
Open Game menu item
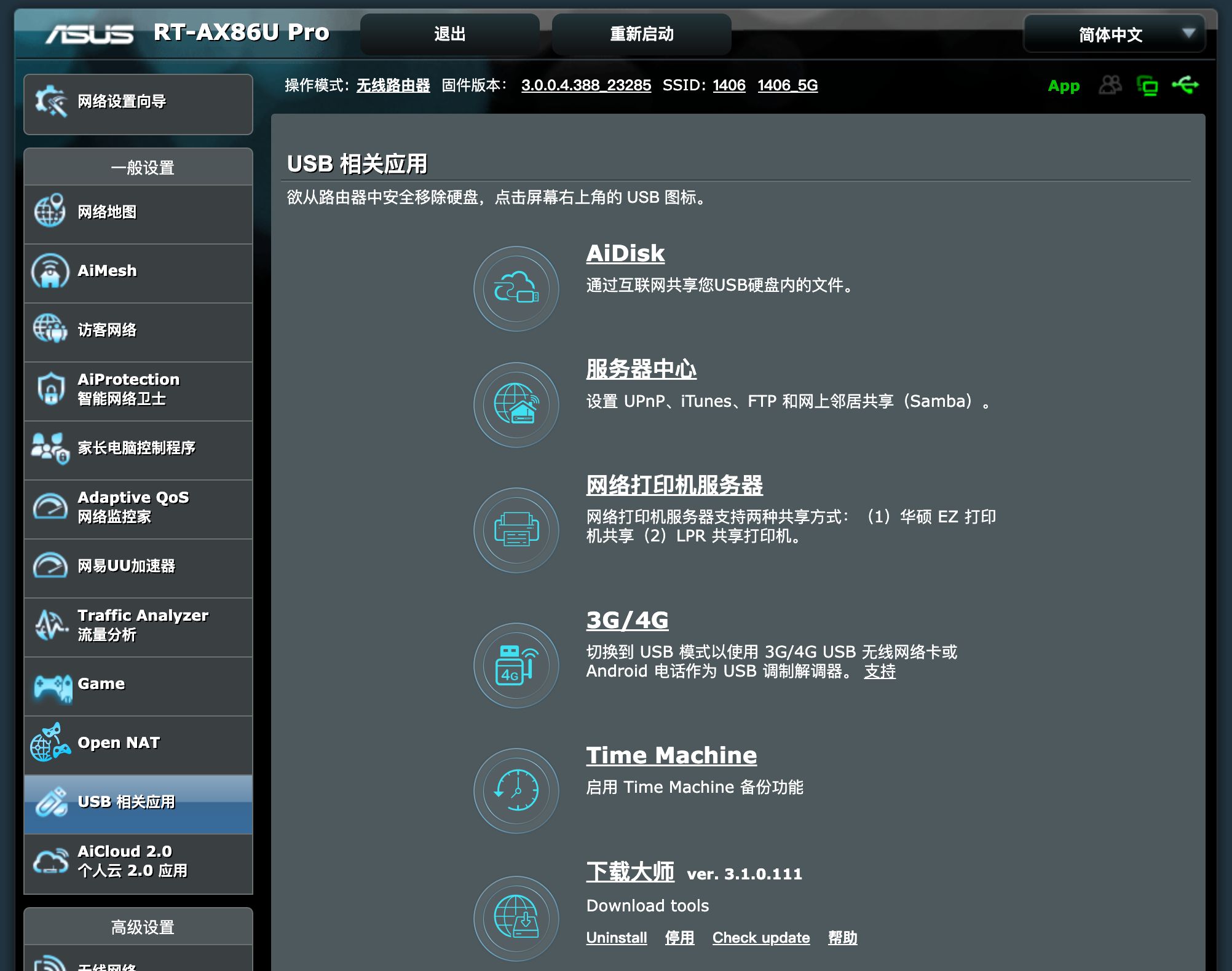(x=138, y=686)
